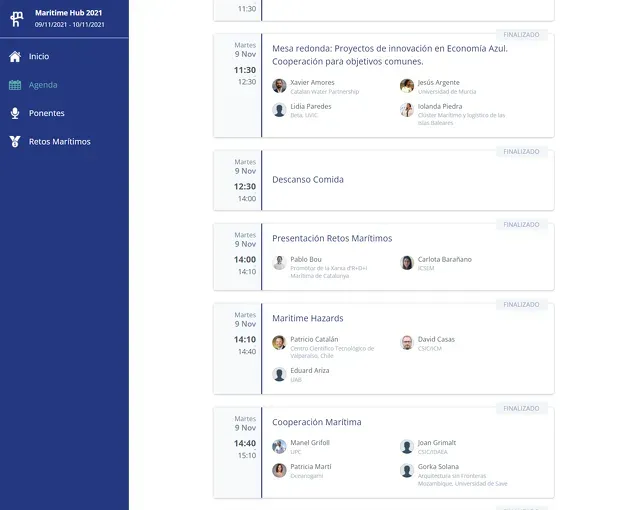This screenshot has width=639, height=510.
Task: Open Iolanda Piedra's profile photo
Action: pyautogui.click(x=407, y=110)
